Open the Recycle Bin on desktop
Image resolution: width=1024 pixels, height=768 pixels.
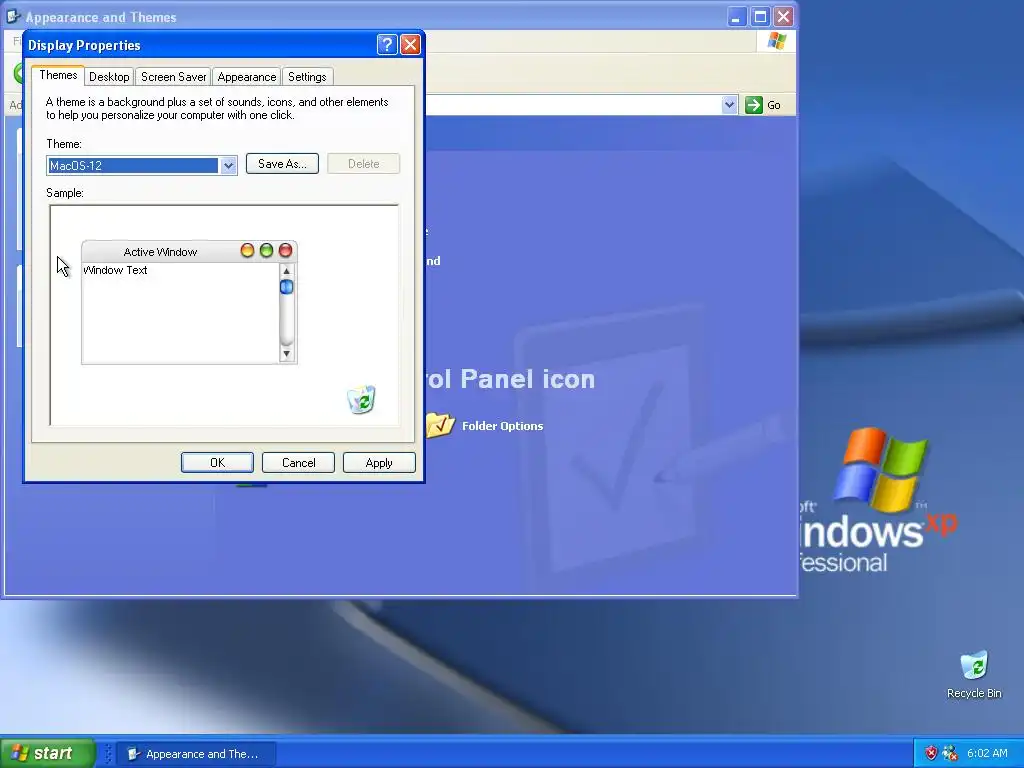(x=974, y=674)
